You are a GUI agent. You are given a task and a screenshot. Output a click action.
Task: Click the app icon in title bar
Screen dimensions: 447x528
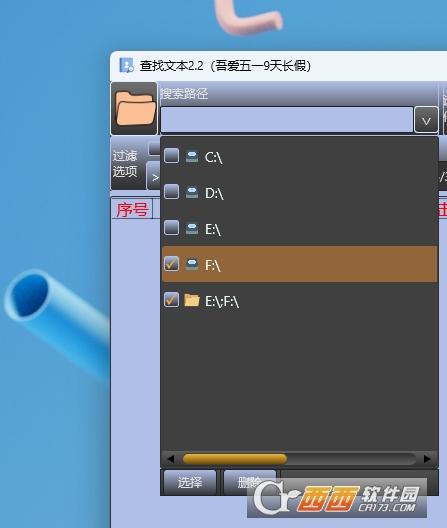point(126,65)
